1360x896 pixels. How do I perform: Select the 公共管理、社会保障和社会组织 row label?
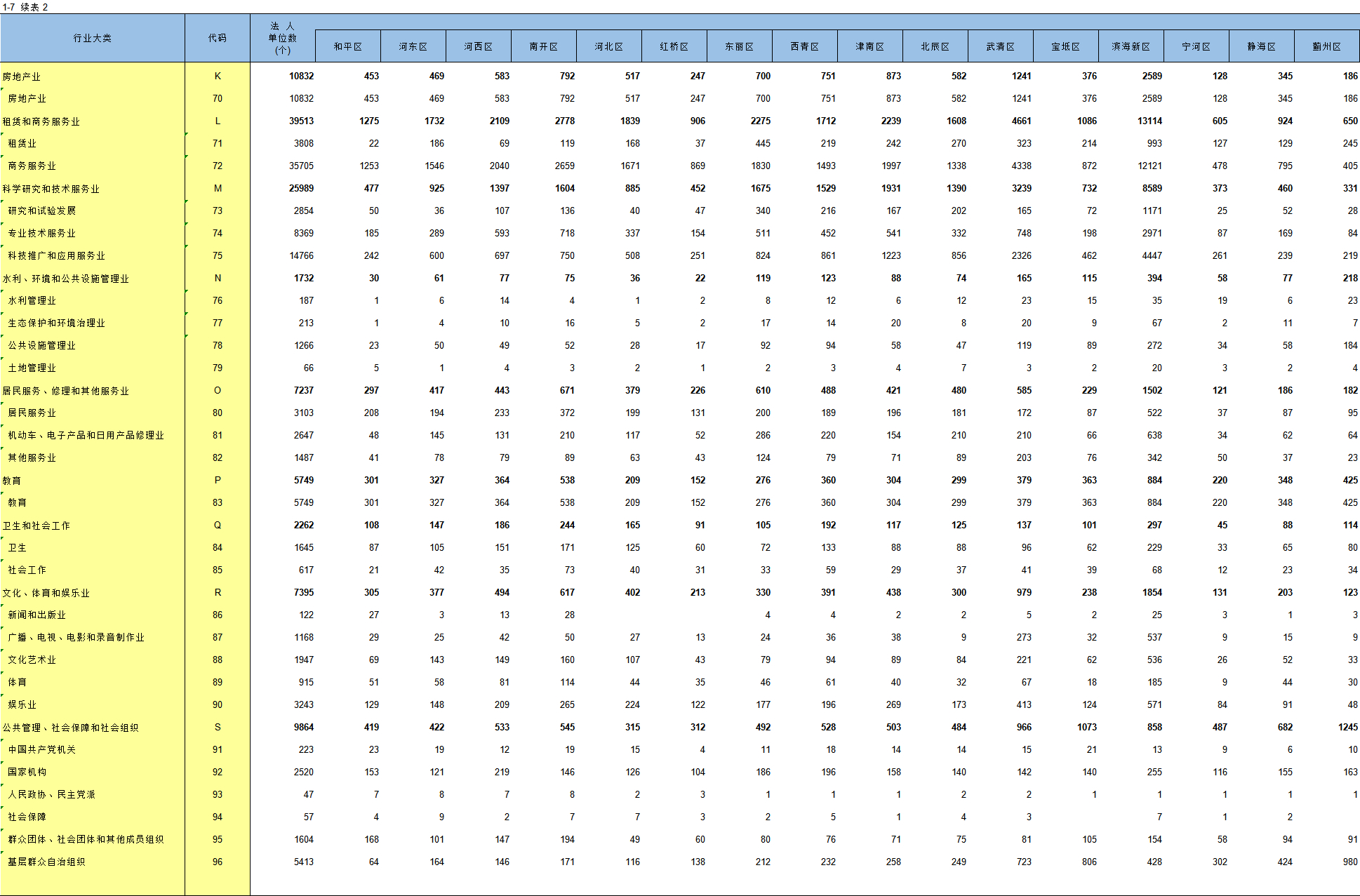coord(70,727)
